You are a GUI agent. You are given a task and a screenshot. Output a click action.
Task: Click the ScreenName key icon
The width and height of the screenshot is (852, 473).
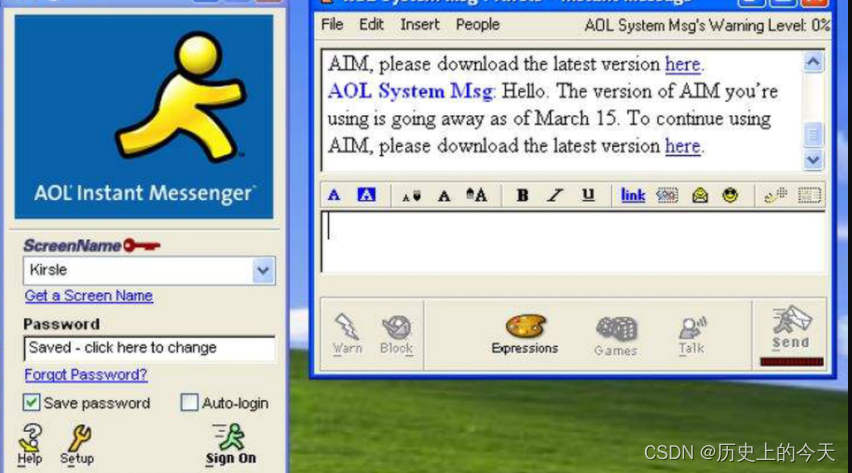[x=141, y=246]
